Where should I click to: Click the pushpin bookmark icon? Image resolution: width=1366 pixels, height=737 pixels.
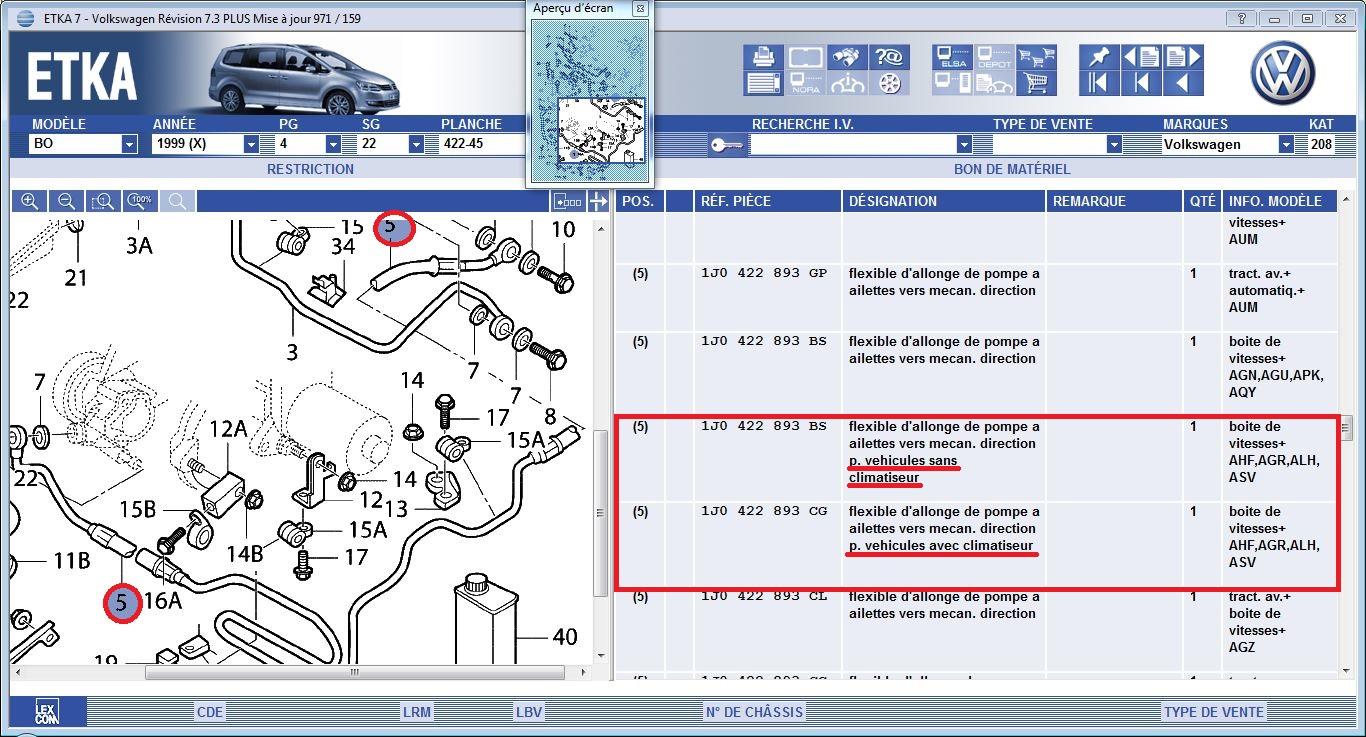(1099, 57)
